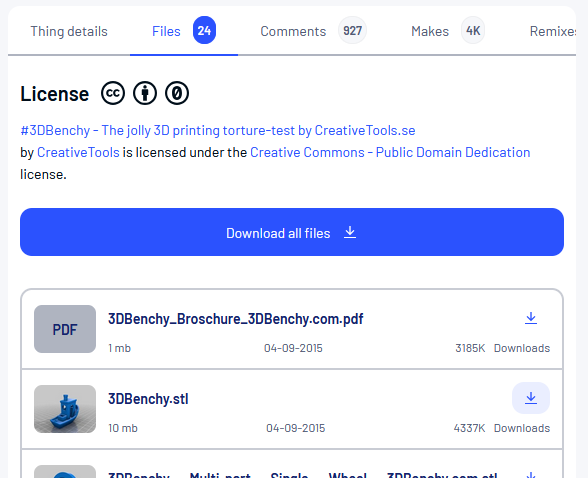Click the 24 files count badge
Screen dimensions: 588x478
click(x=204, y=30)
